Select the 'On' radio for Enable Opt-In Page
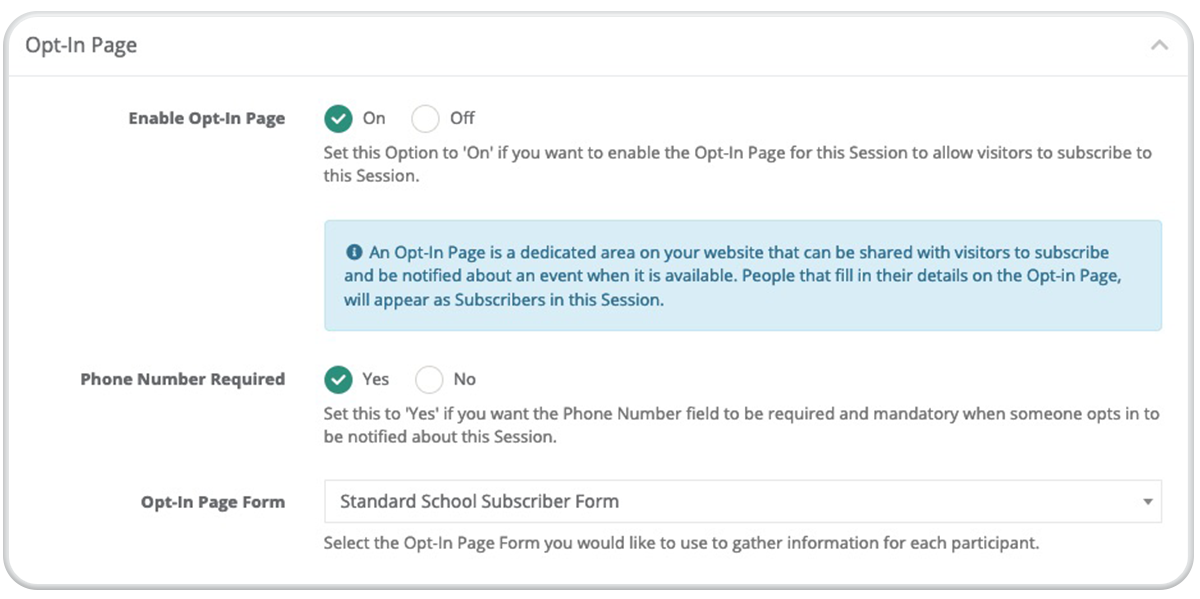 pyautogui.click(x=339, y=119)
